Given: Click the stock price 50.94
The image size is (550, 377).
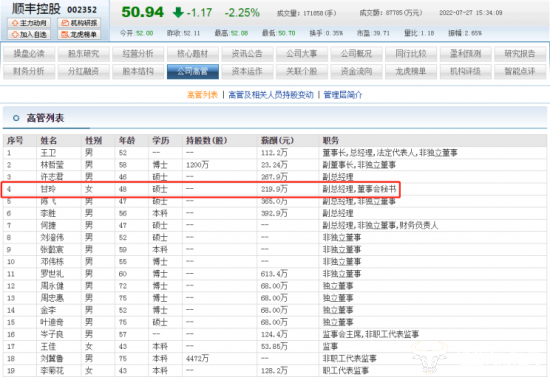Looking at the screenshot, I should (142, 12).
